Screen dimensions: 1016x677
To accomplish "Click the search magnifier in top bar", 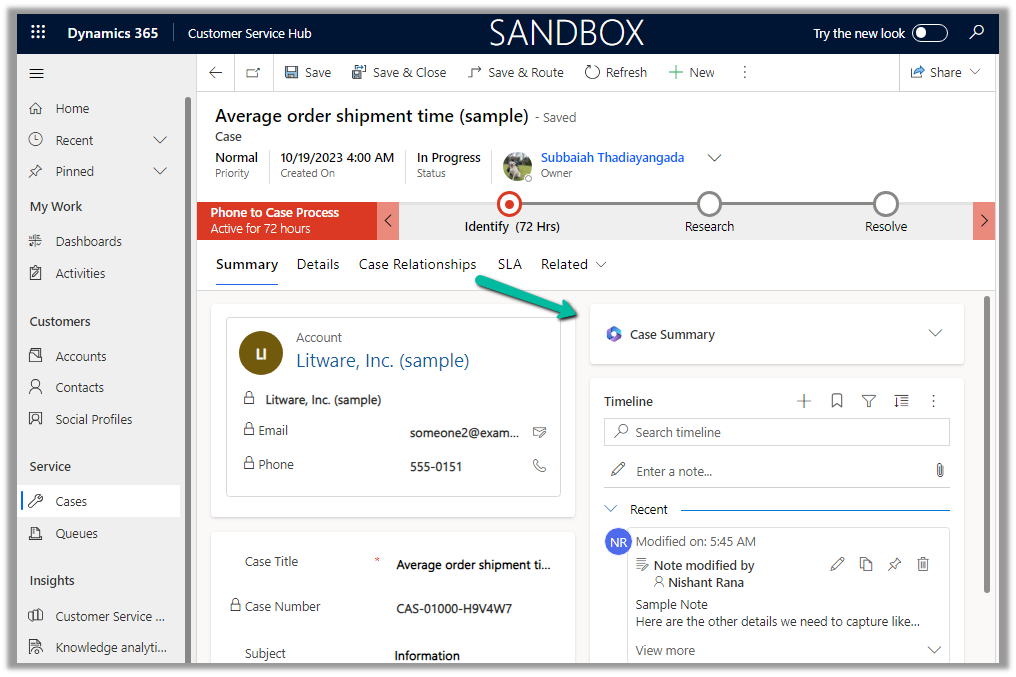I will tap(977, 33).
